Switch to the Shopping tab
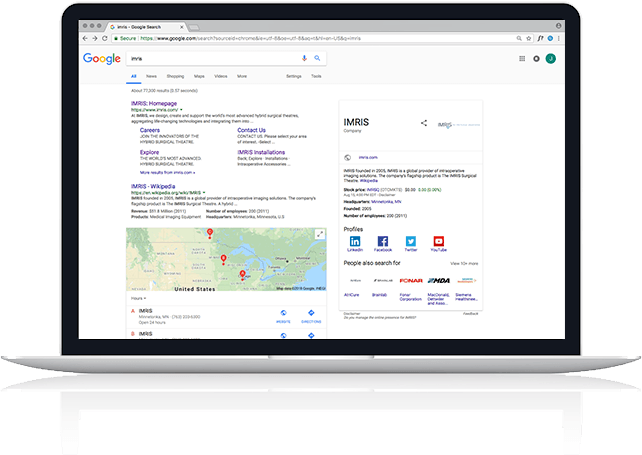The width and height of the screenshot is (642, 455). click(175, 76)
